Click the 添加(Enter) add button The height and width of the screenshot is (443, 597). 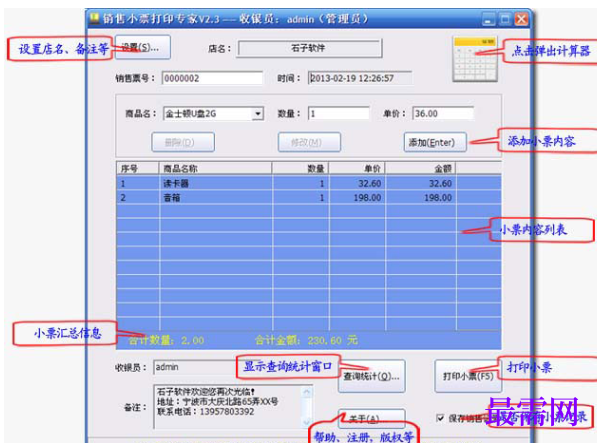point(435,142)
